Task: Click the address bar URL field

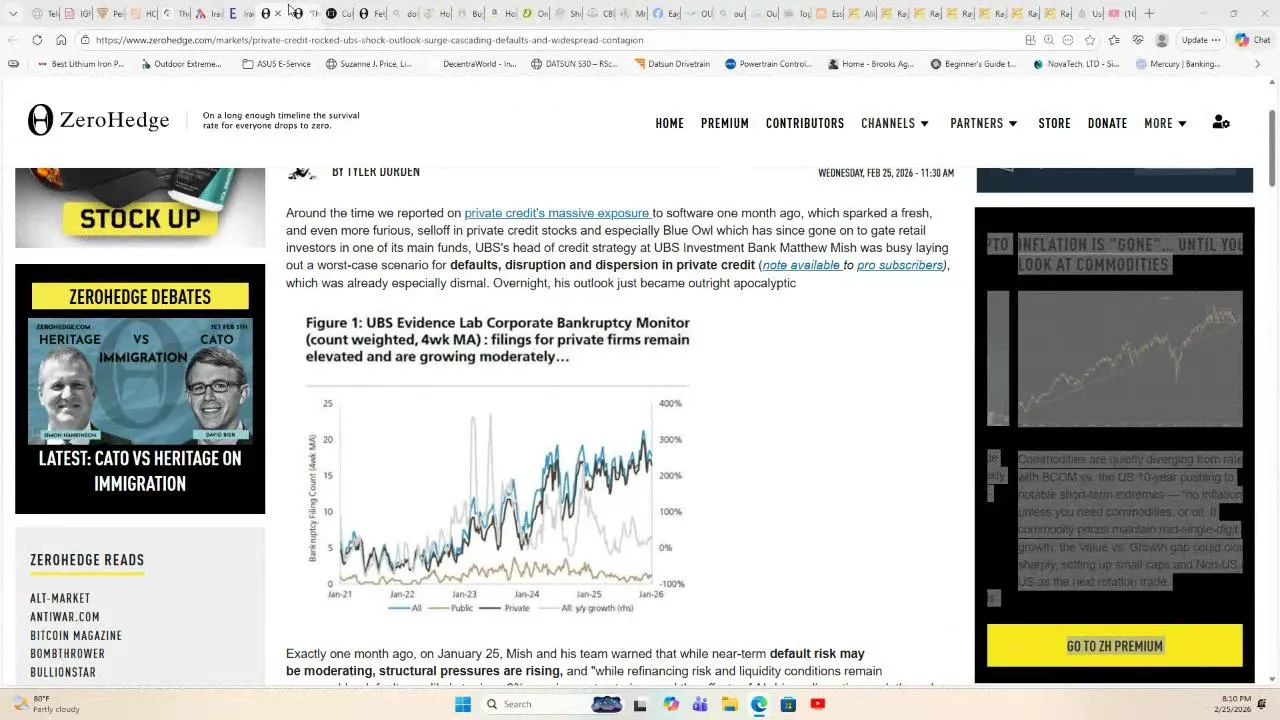Action: pos(550,40)
